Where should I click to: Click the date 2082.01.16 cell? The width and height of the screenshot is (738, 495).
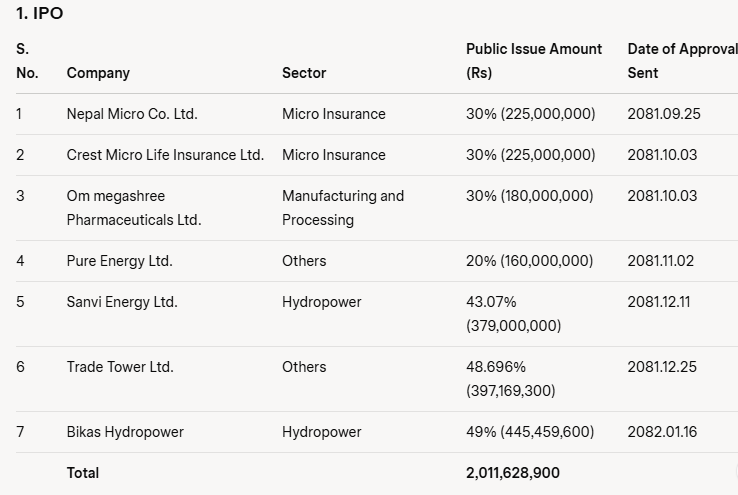pyautogui.click(x=662, y=431)
